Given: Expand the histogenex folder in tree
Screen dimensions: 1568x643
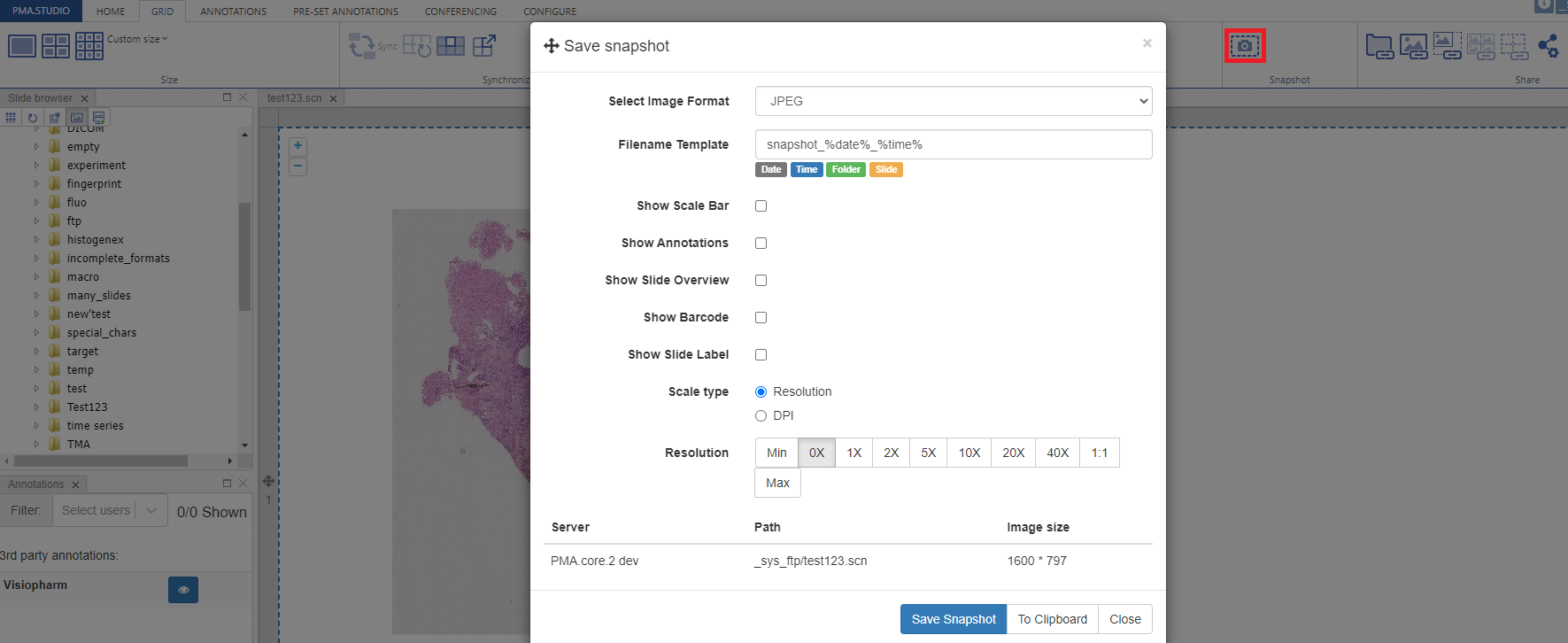Looking at the screenshot, I should point(36,240).
